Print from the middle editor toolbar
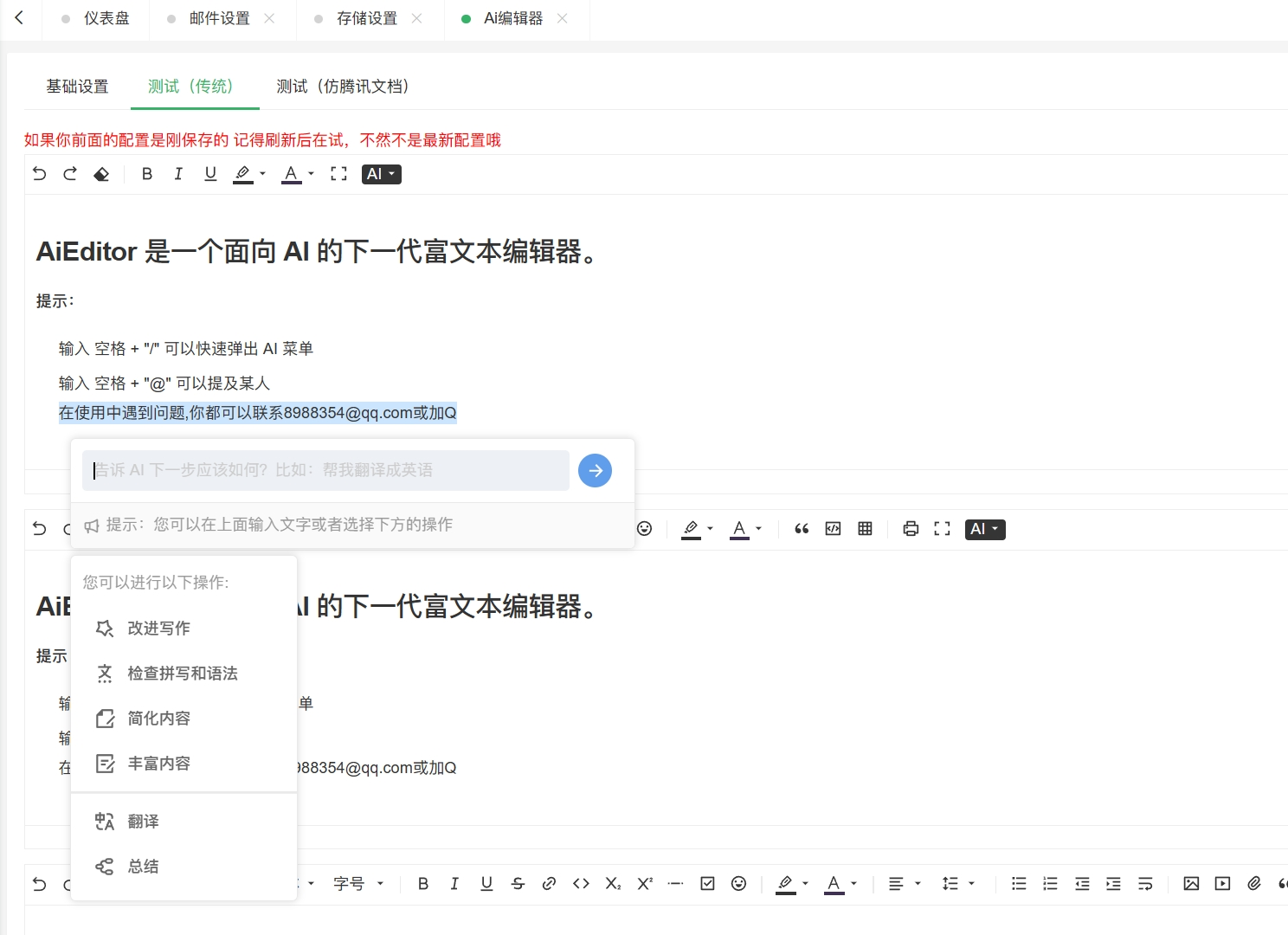Viewport: 1288px width, 935px height. point(911,529)
